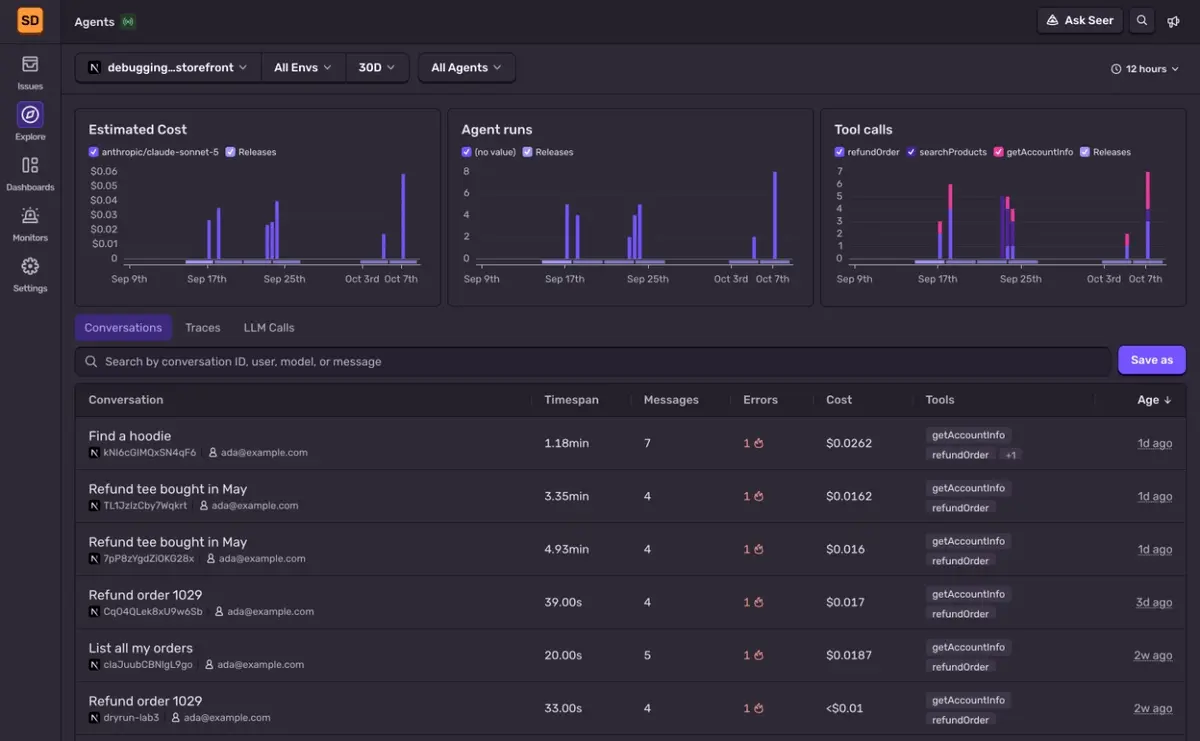Open the SD organization avatar menu
The height and width of the screenshot is (741, 1200).
[30, 19]
